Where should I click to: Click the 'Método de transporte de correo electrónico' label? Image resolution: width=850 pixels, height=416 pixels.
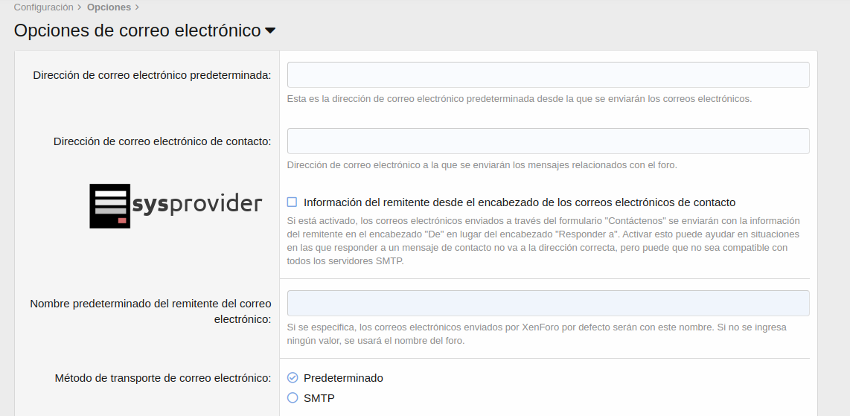[162, 378]
